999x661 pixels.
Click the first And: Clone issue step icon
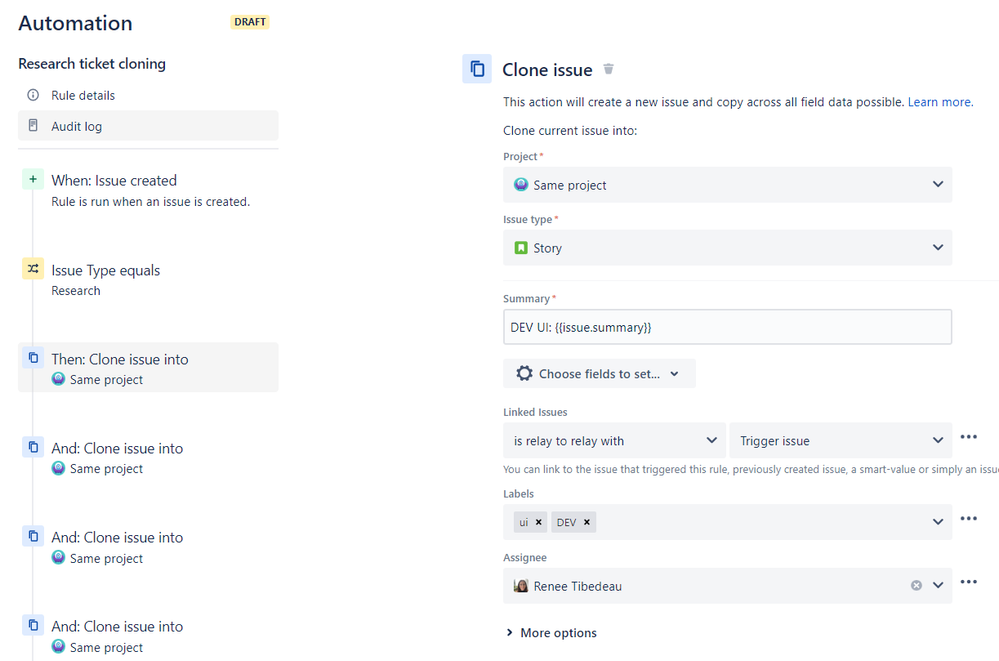(x=33, y=447)
